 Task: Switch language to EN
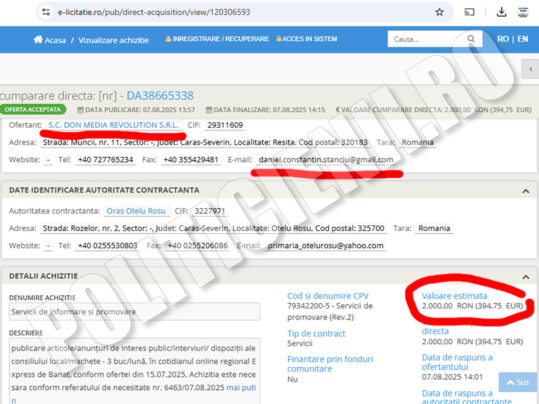(x=522, y=39)
